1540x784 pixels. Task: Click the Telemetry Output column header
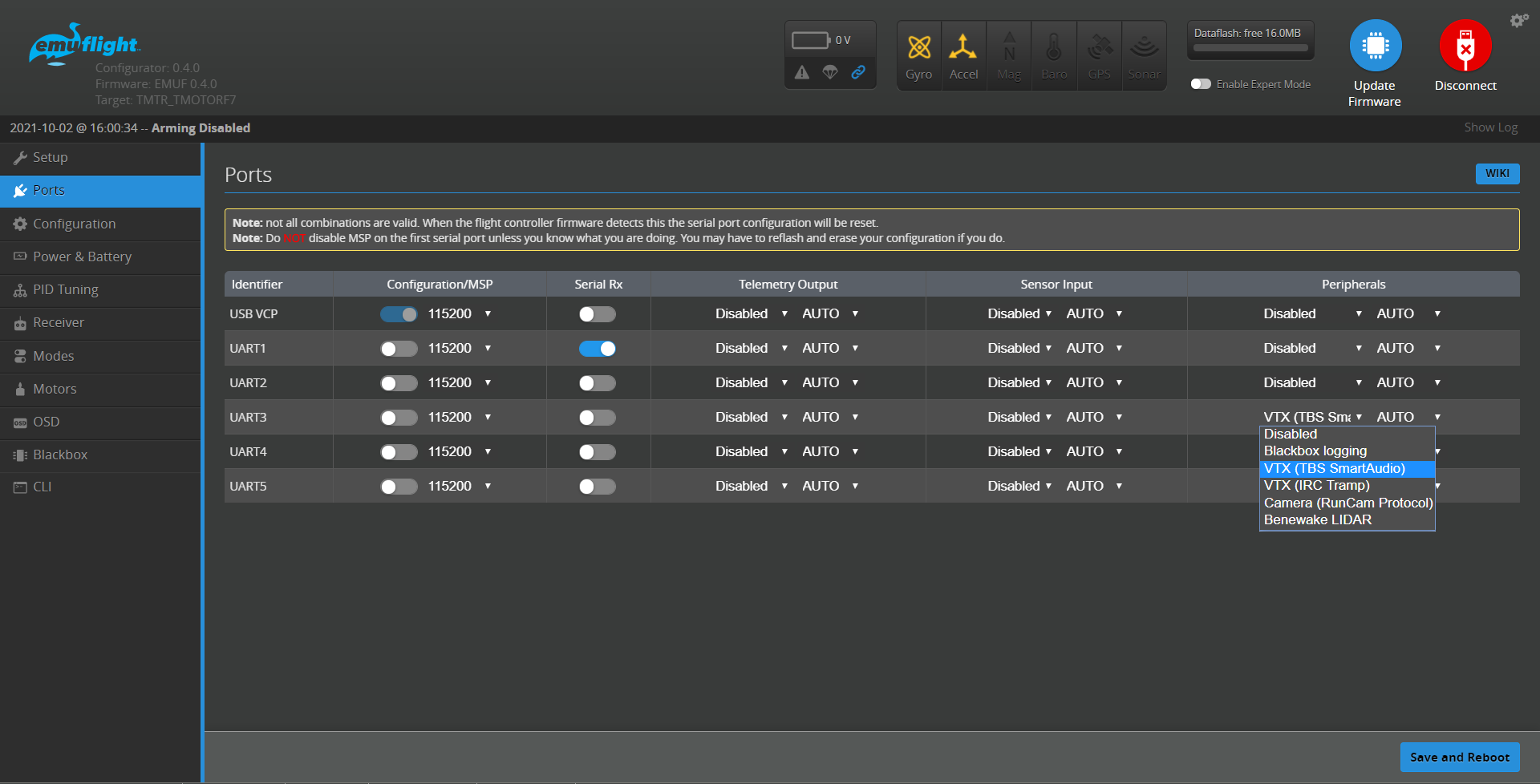point(788,285)
